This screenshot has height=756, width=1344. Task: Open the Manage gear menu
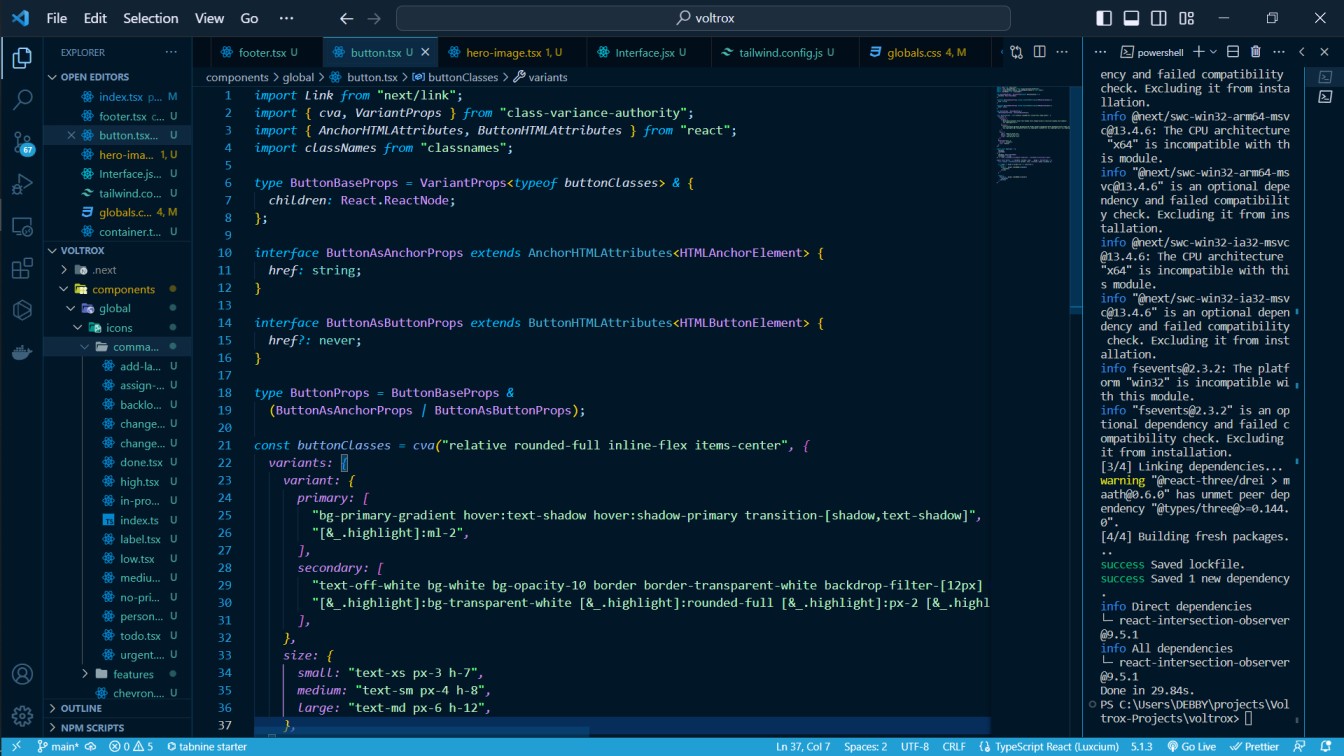[x=22, y=716]
